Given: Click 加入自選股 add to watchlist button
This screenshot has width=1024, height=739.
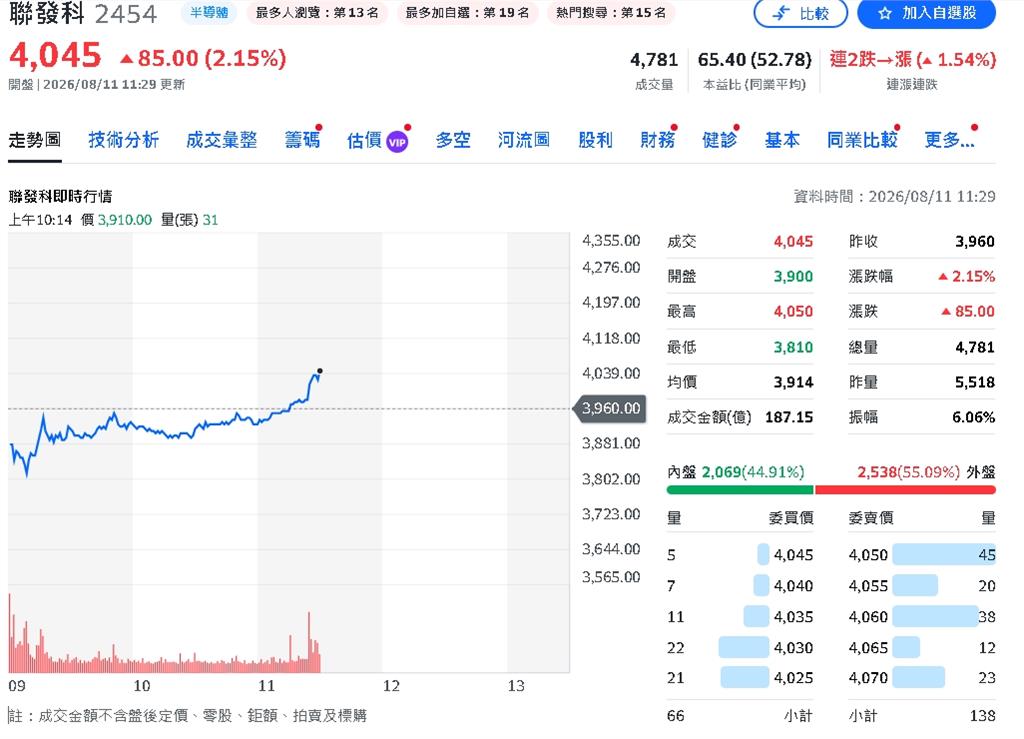Looking at the screenshot, I should point(926,13).
